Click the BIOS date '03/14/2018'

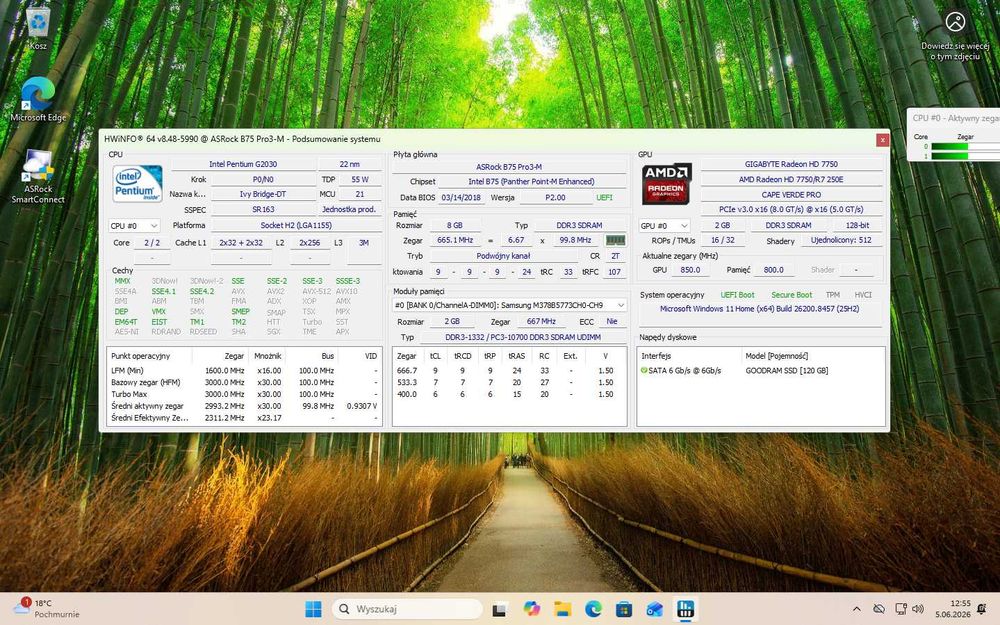tap(461, 198)
